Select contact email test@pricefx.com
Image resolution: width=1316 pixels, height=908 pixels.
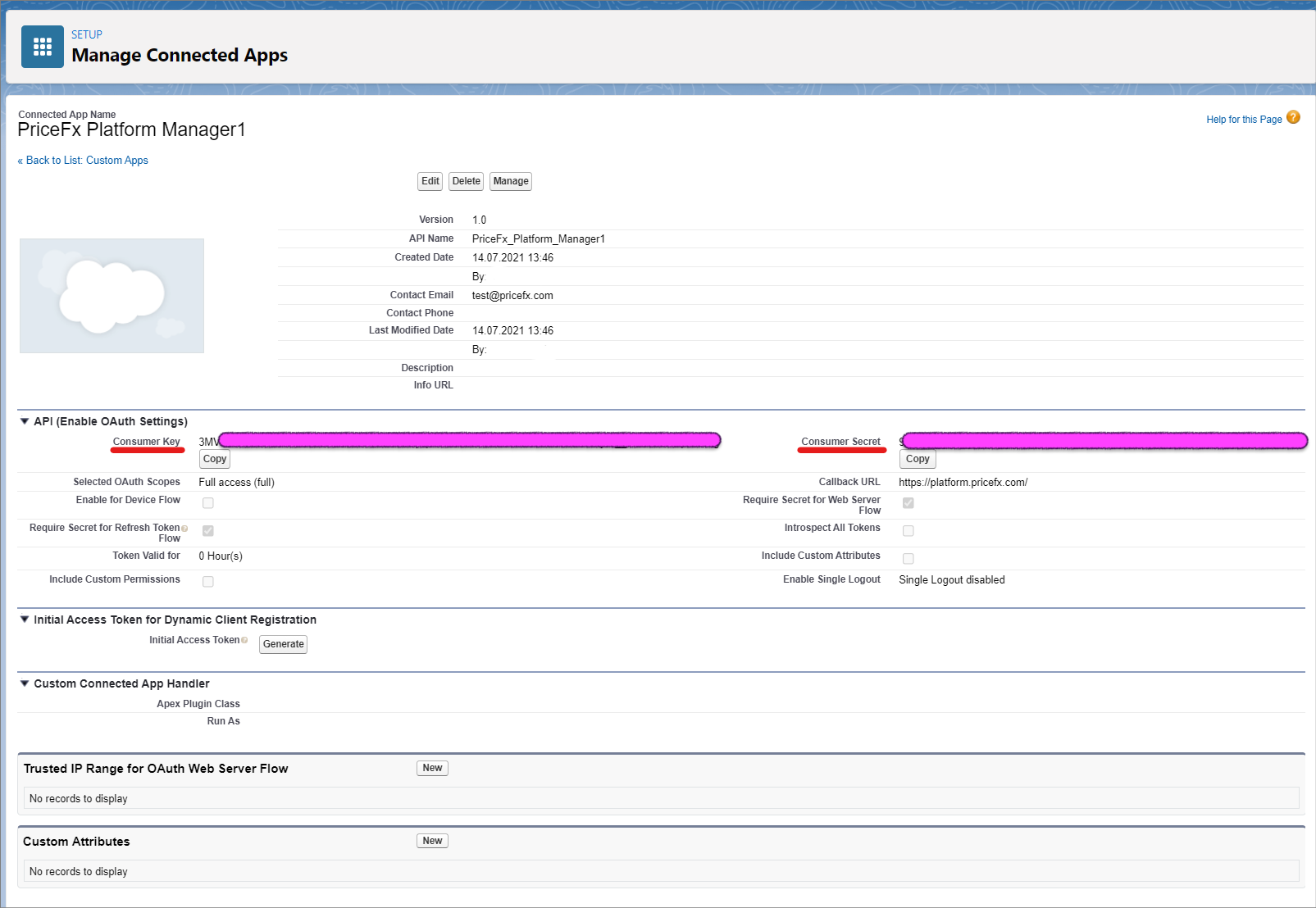click(512, 296)
